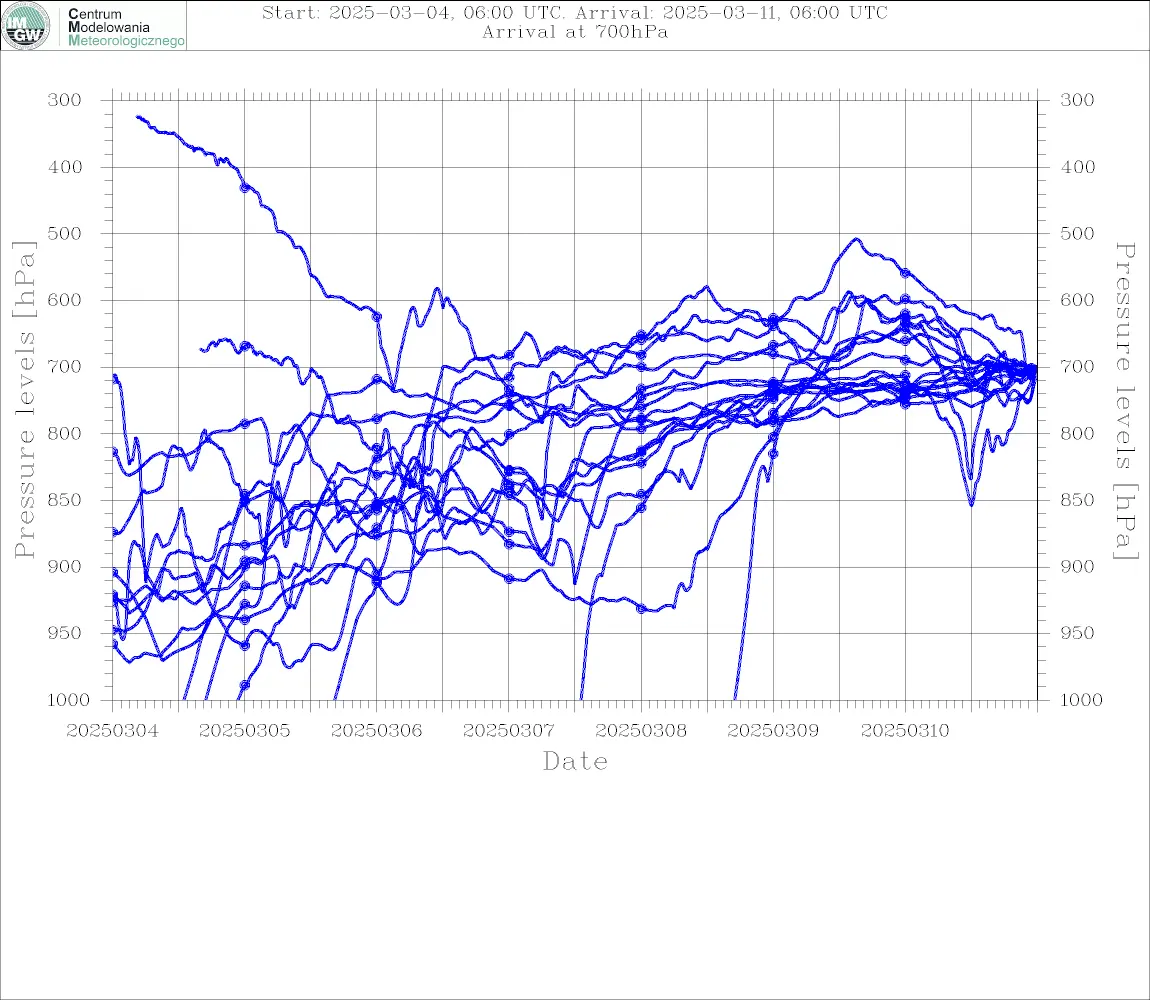Click right axis value '600'
Screen dimensions: 1150x1000
1077,300
